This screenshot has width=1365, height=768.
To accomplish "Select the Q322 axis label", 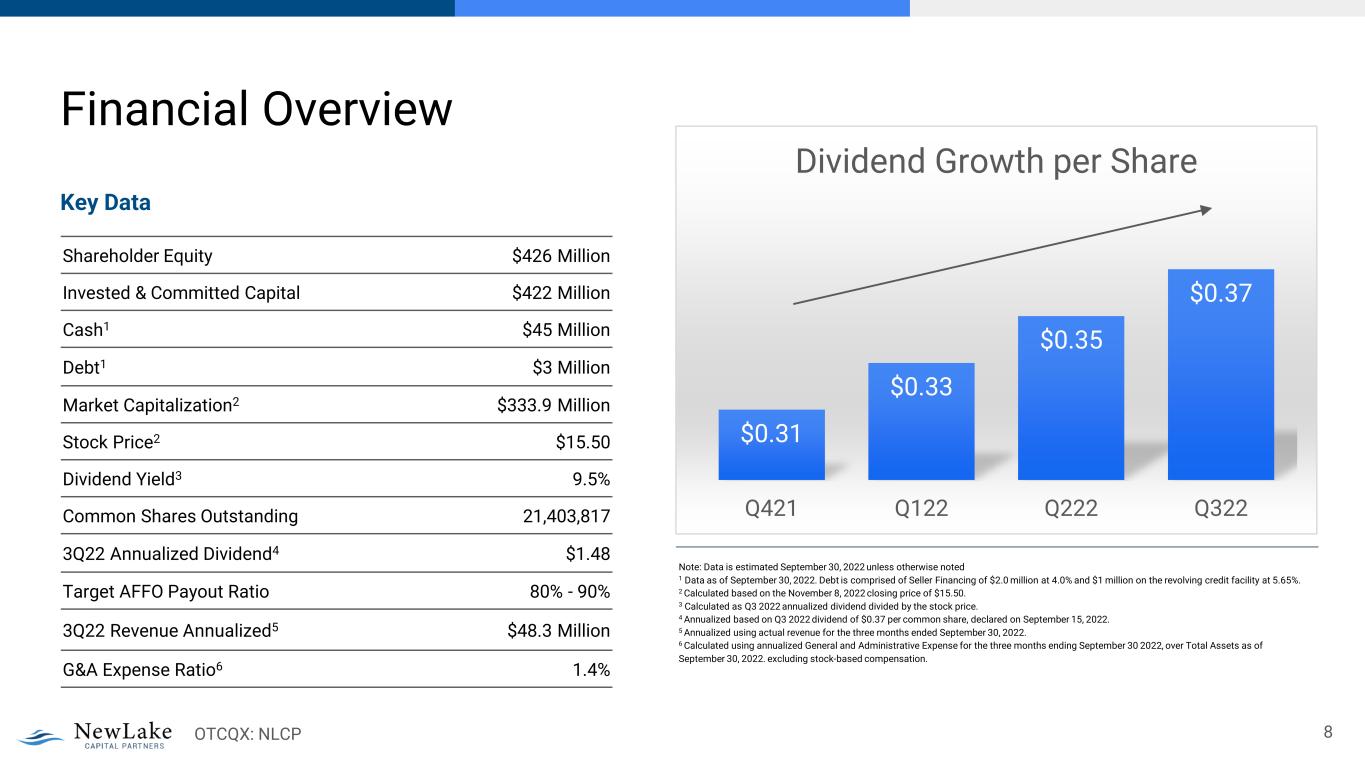I will pos(1220,509).
